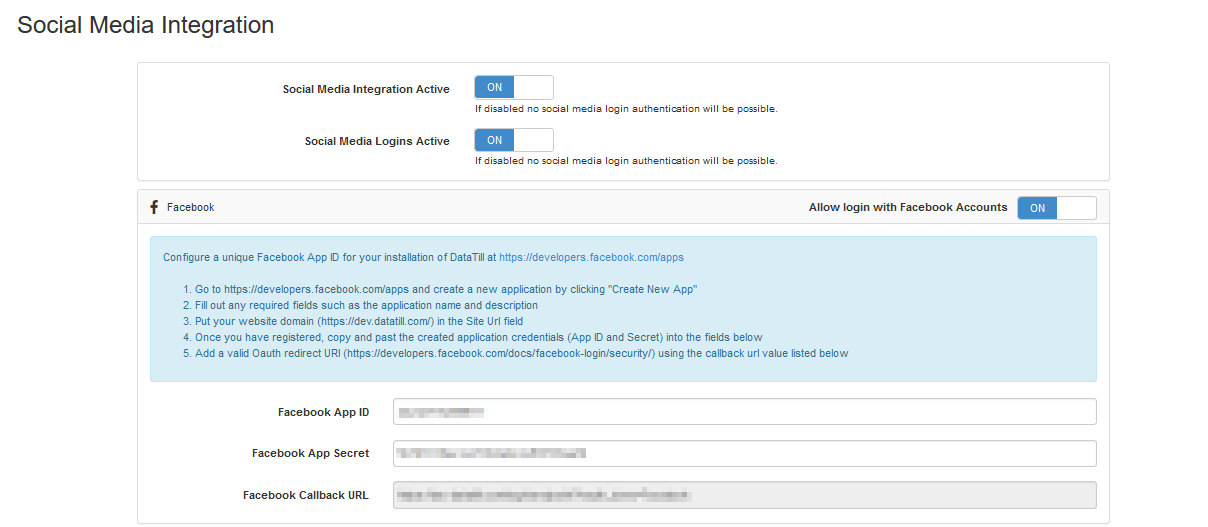The width and height of the screenshot is (1208, 527).
Task: Select the Facebook Callback URL field
Action: [745, 495]
